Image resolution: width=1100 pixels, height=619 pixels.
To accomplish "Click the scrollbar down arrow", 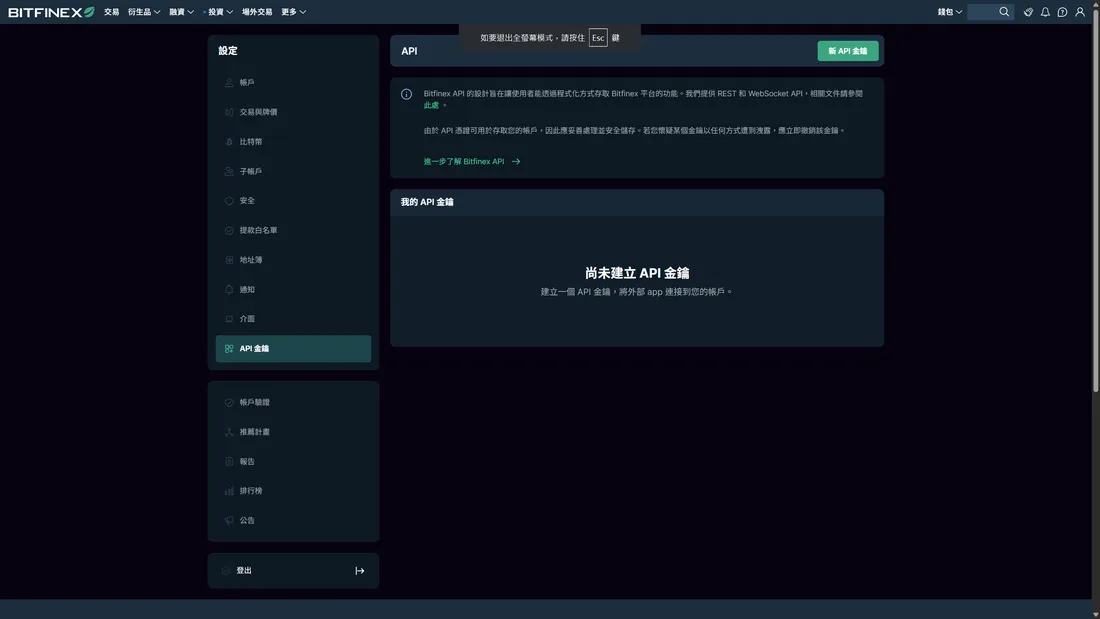I will pyautogui.click(x=1095, y=614).
